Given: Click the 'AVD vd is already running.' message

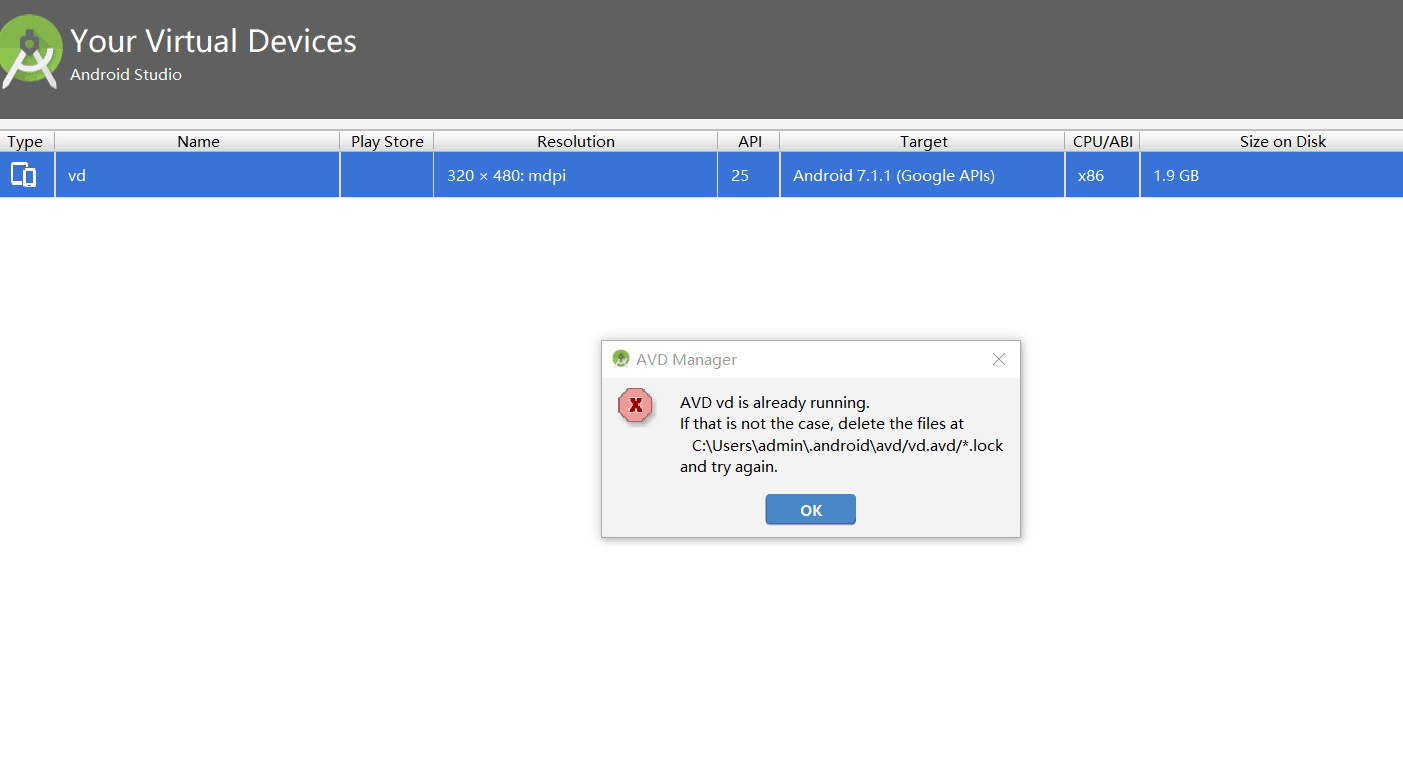Looking at the screenshot, I should [x=775, y=403].
